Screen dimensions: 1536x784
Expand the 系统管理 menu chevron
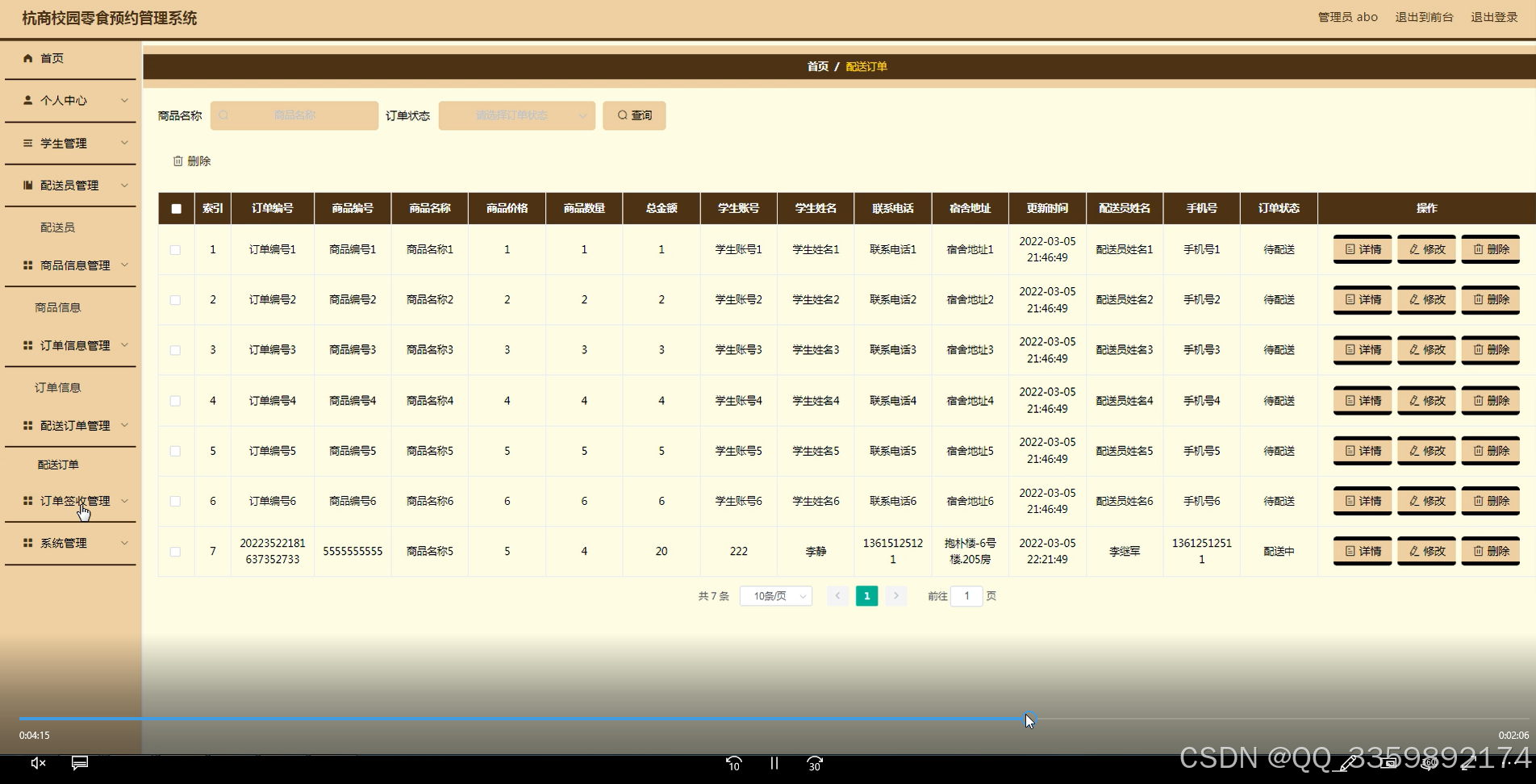click(x=124, y=543)
